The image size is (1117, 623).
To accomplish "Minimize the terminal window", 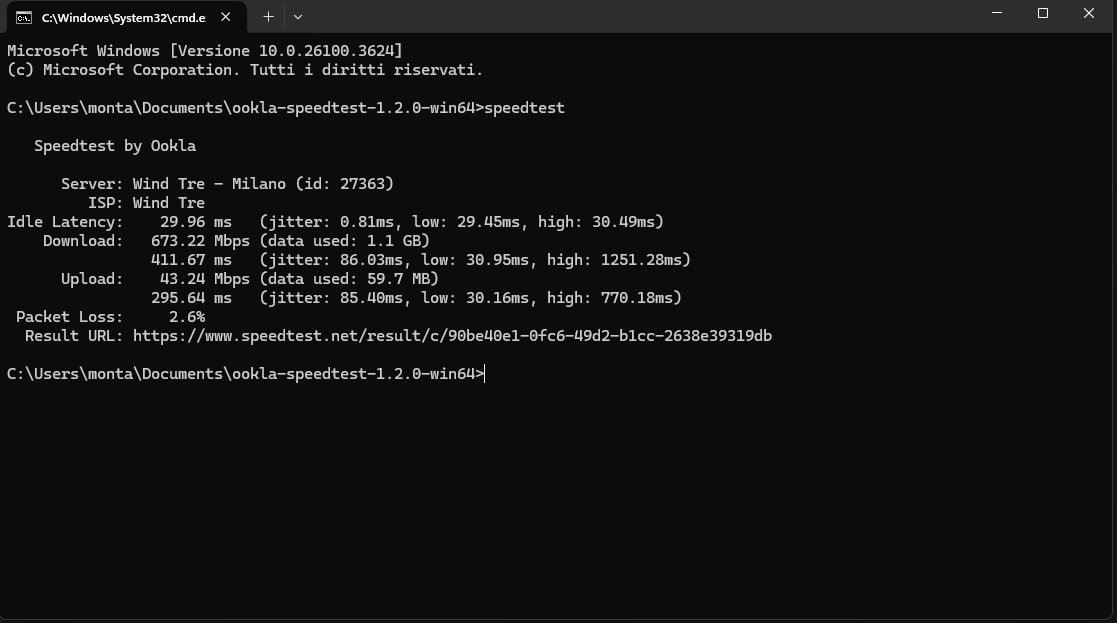I will click(x=997, y=14).
